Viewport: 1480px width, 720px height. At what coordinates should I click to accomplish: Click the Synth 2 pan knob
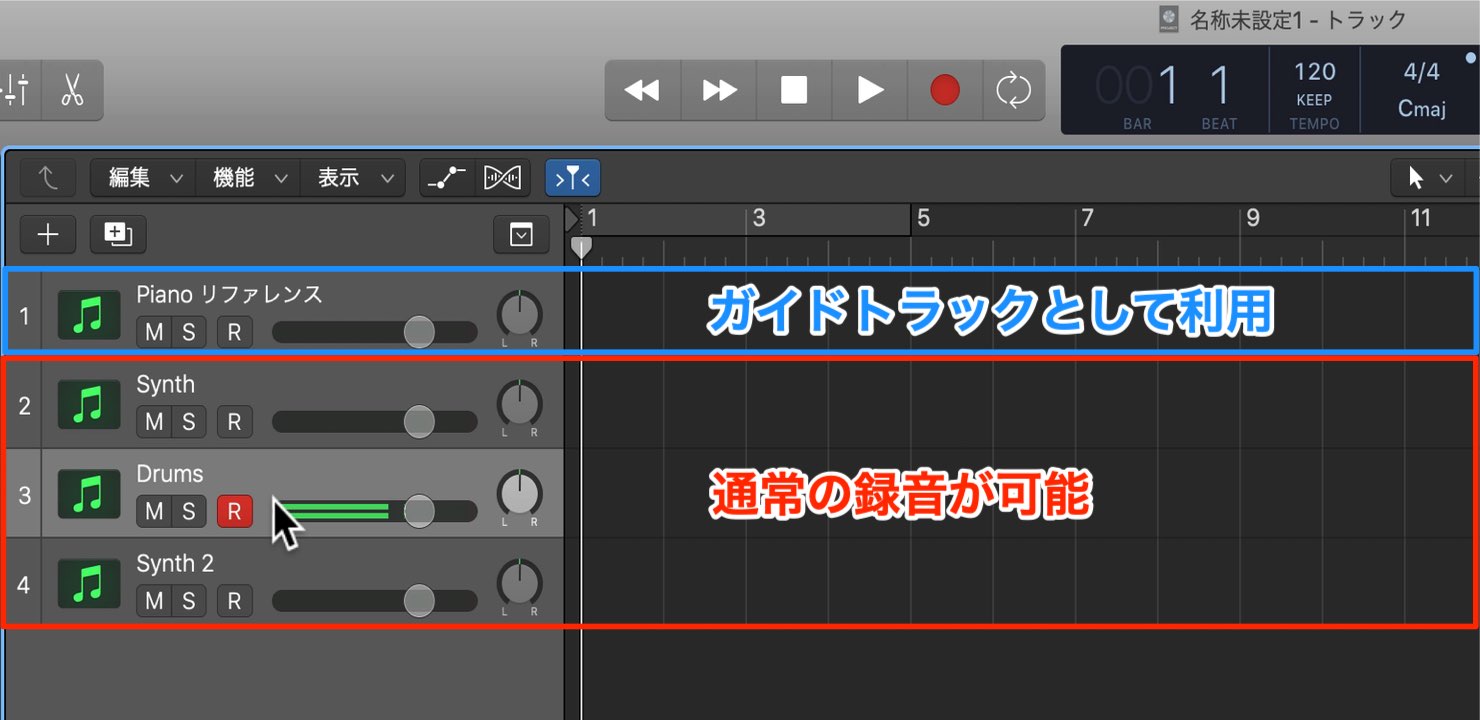[x=519, y=582]
